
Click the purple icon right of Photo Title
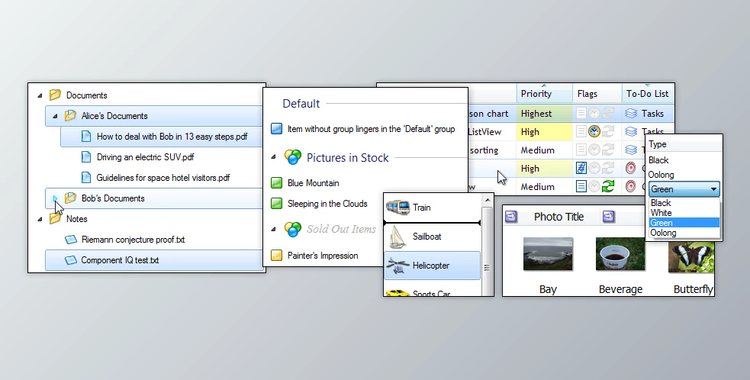coord(608,217)
